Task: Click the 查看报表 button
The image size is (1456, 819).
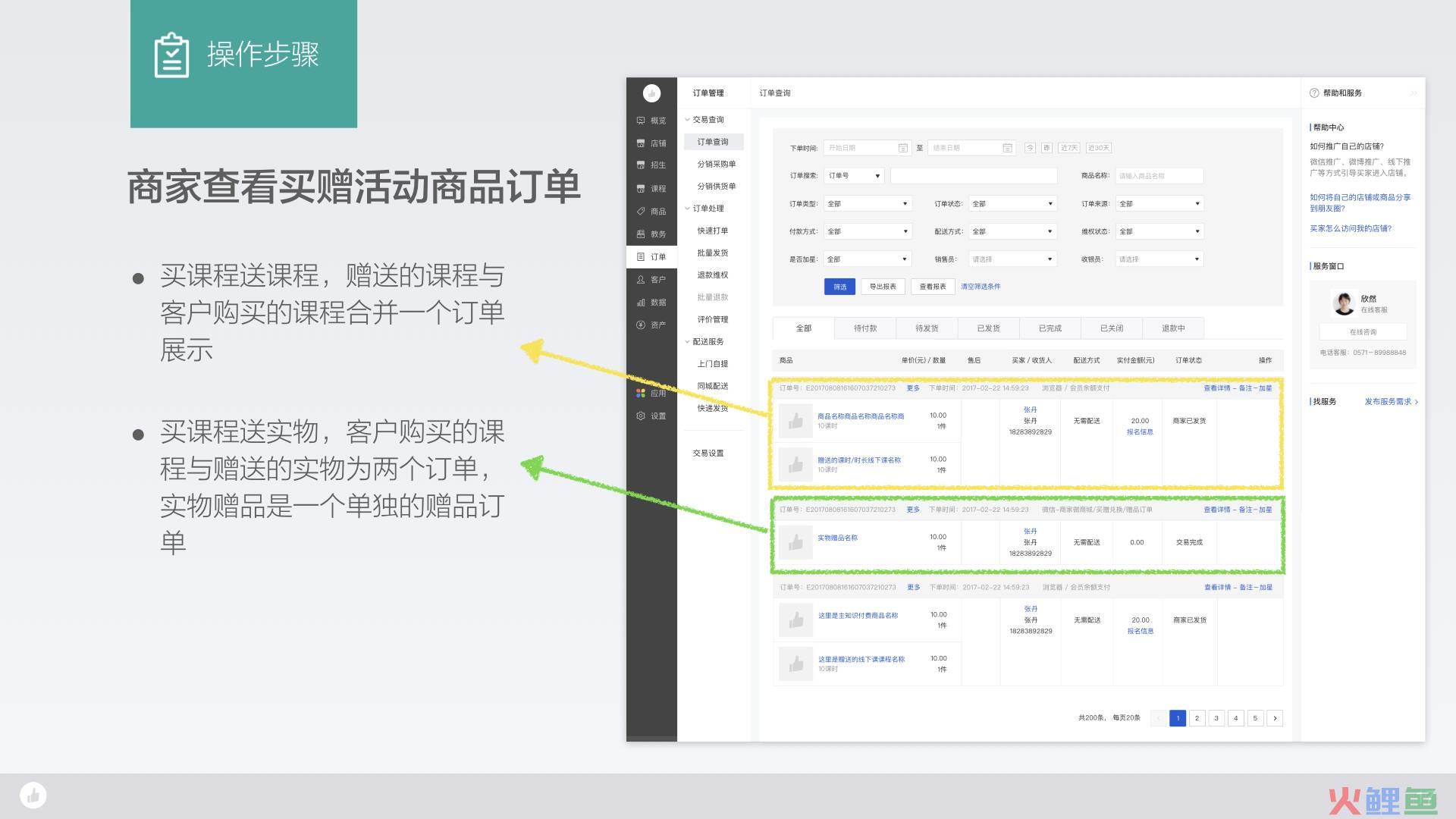Action: pos(933,287)
